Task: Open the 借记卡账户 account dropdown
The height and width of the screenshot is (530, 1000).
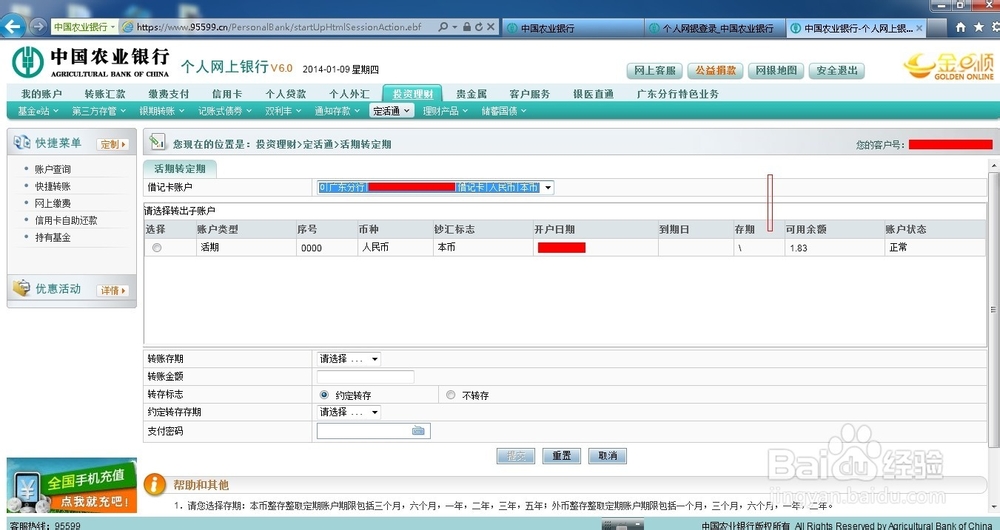Action: (548, 188)
